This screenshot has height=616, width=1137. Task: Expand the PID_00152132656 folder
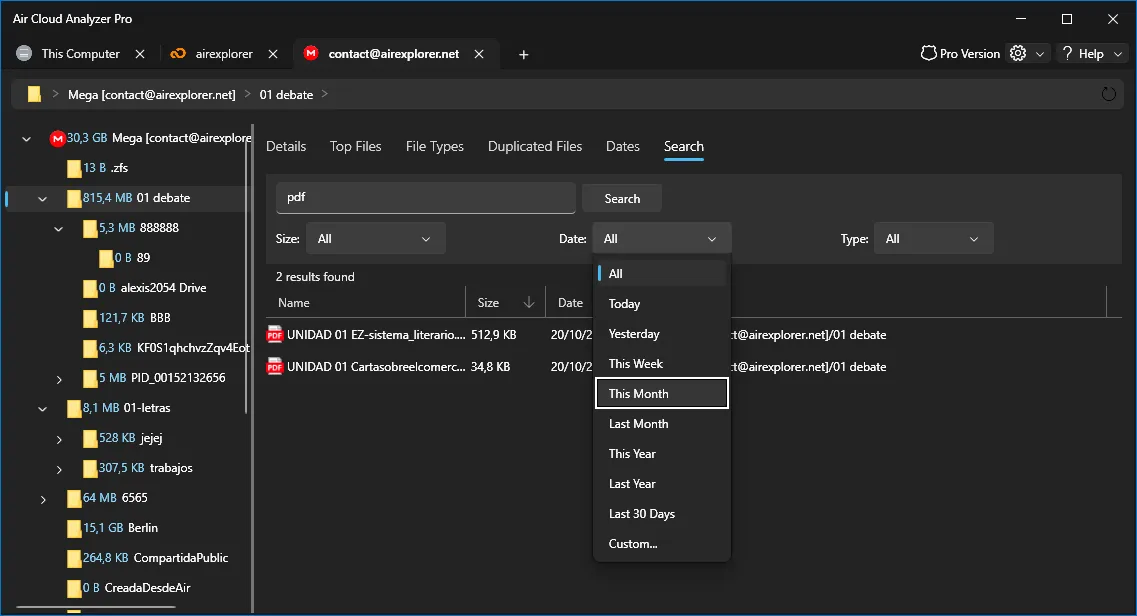tap(59, 379)
